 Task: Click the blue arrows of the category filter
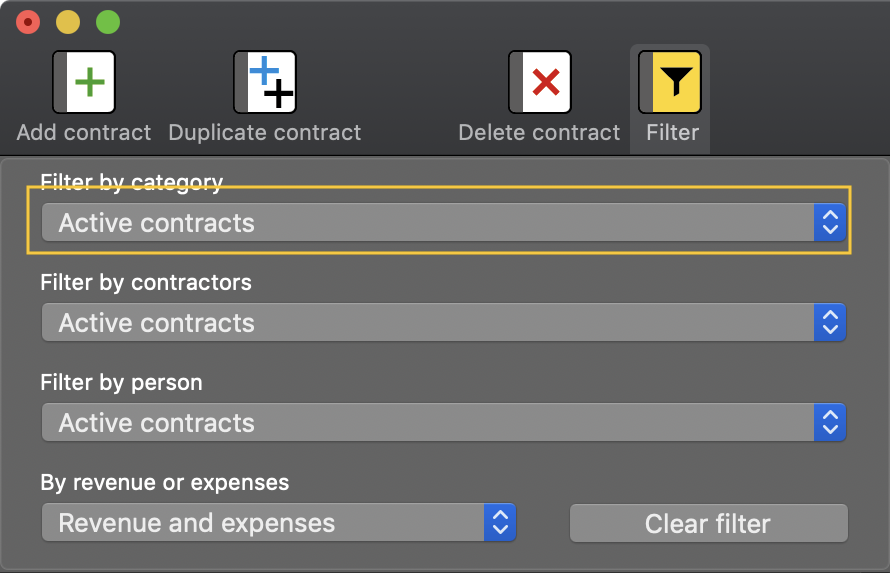(830, 222)
